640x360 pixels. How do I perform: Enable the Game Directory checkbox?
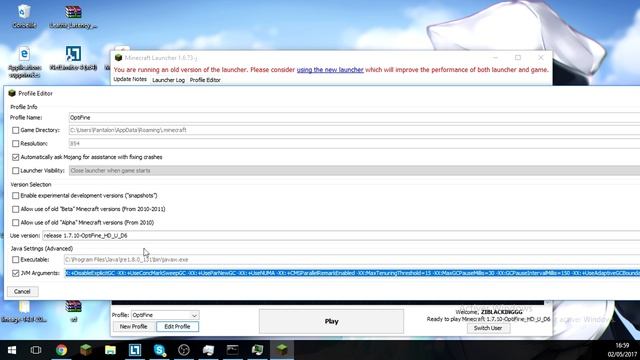pyautogui.click(x=16, y=130)
